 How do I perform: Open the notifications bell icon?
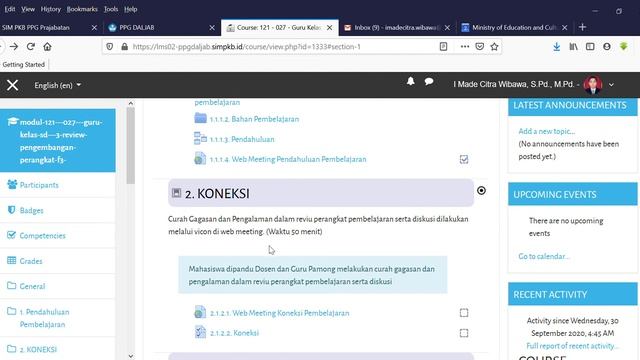click(x=411, y=81)
